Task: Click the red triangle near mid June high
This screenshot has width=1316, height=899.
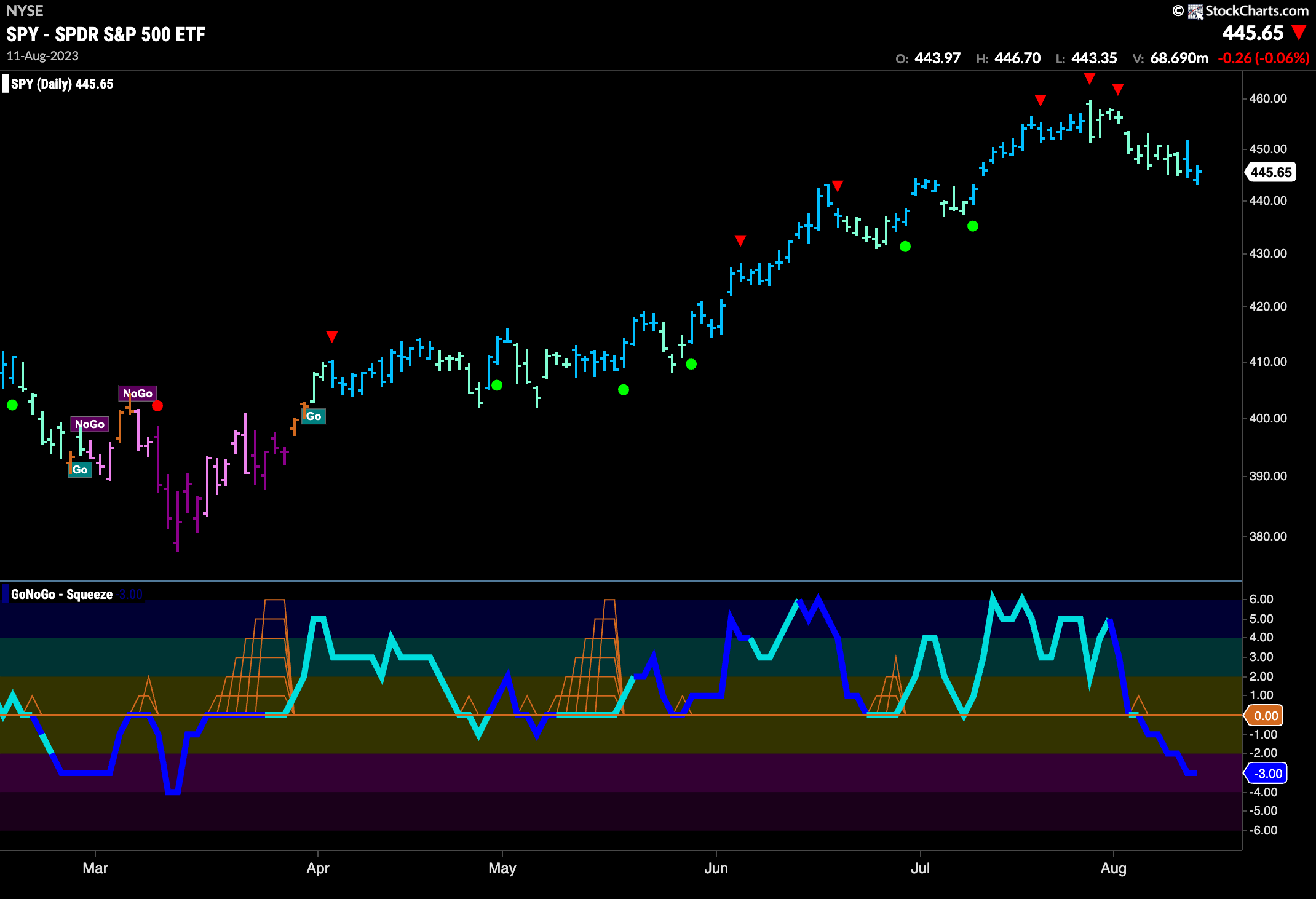Action: click(838, 186)
